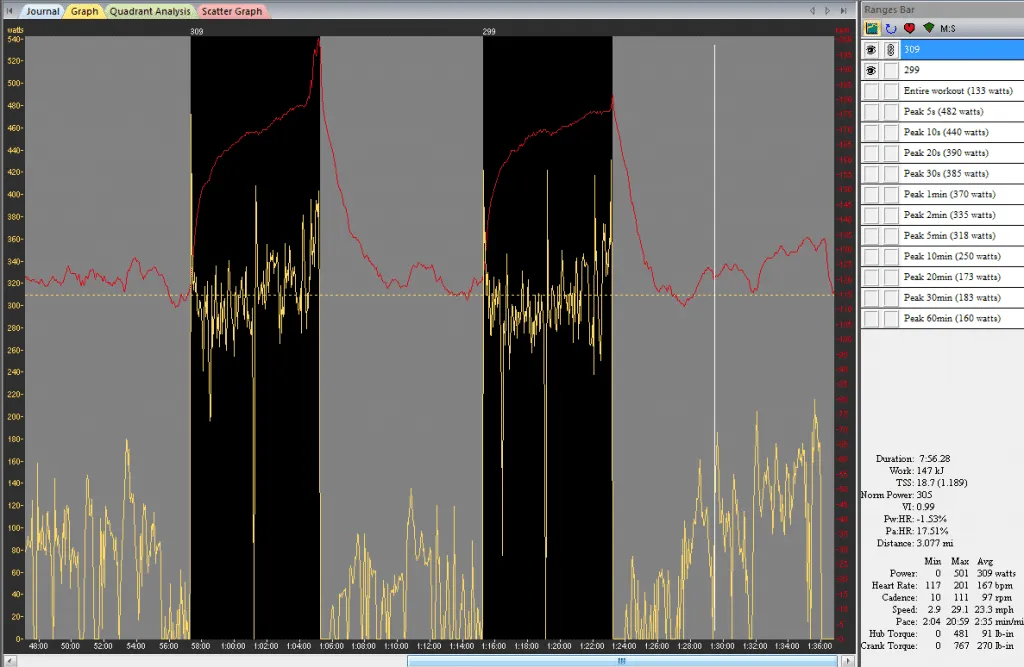Select Peak 20min (173 watts) row
1024x667 pixels.
click(x=962, y=277)
